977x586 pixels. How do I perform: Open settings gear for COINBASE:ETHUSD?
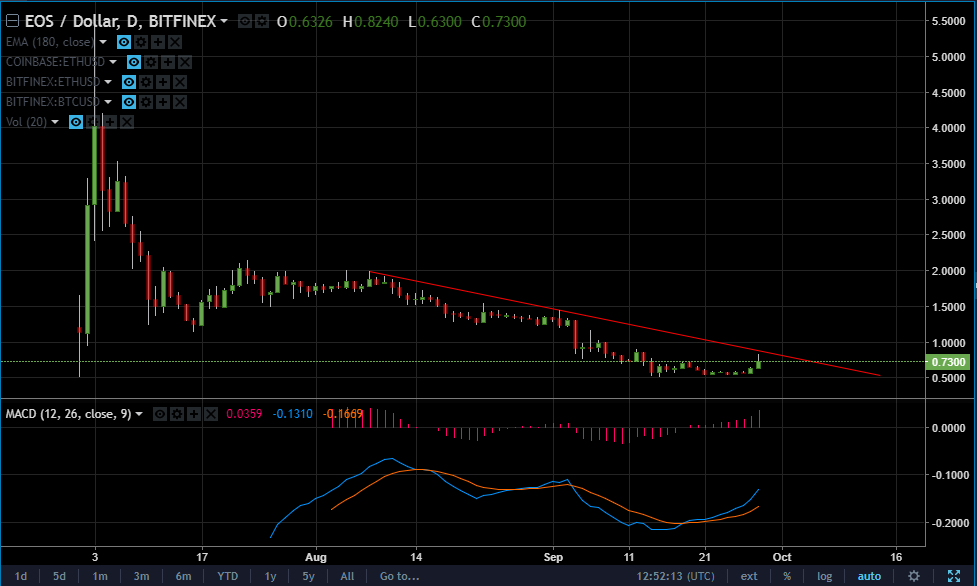151,62
